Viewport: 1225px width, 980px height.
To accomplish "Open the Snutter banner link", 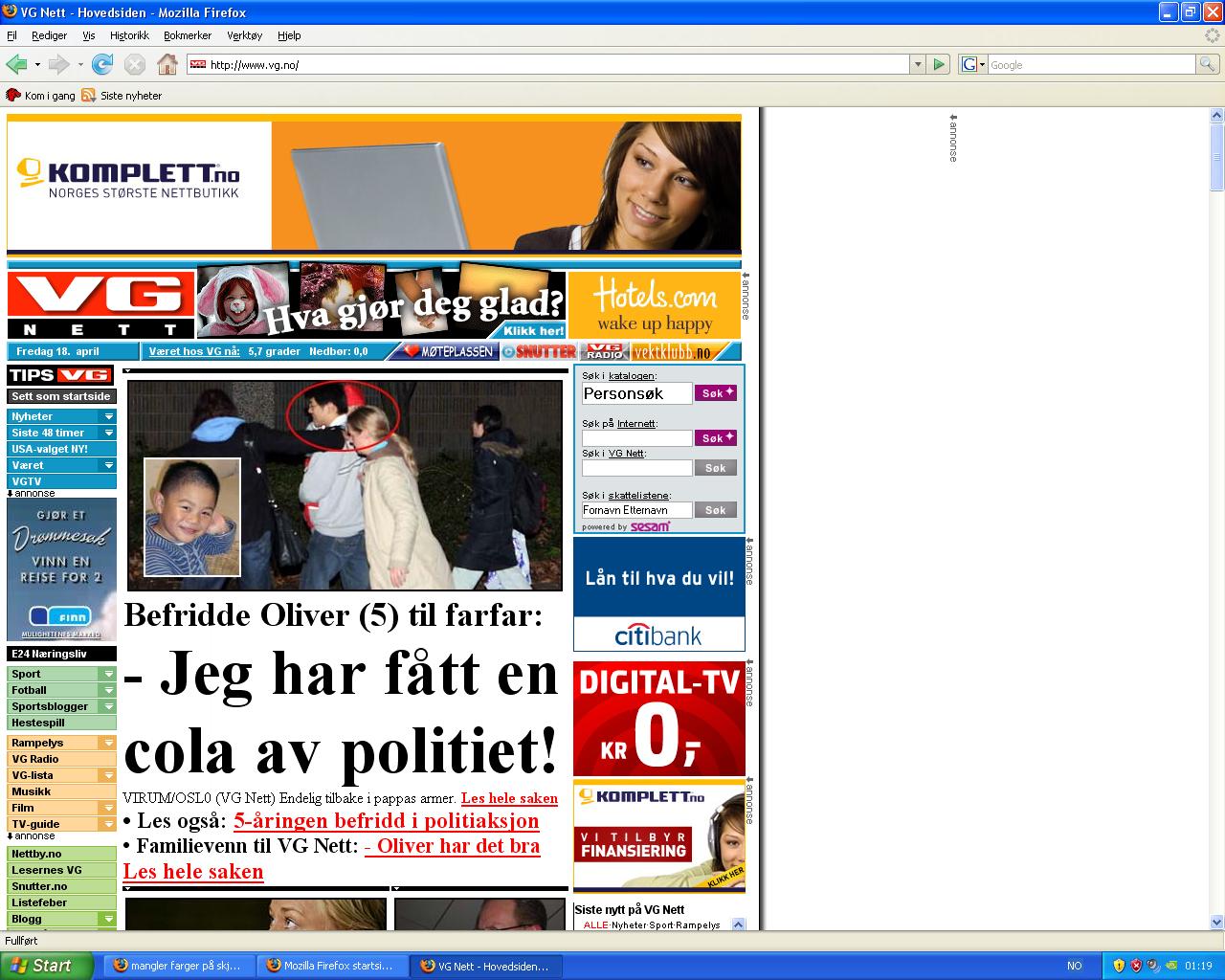I will [x=540, y=351].
